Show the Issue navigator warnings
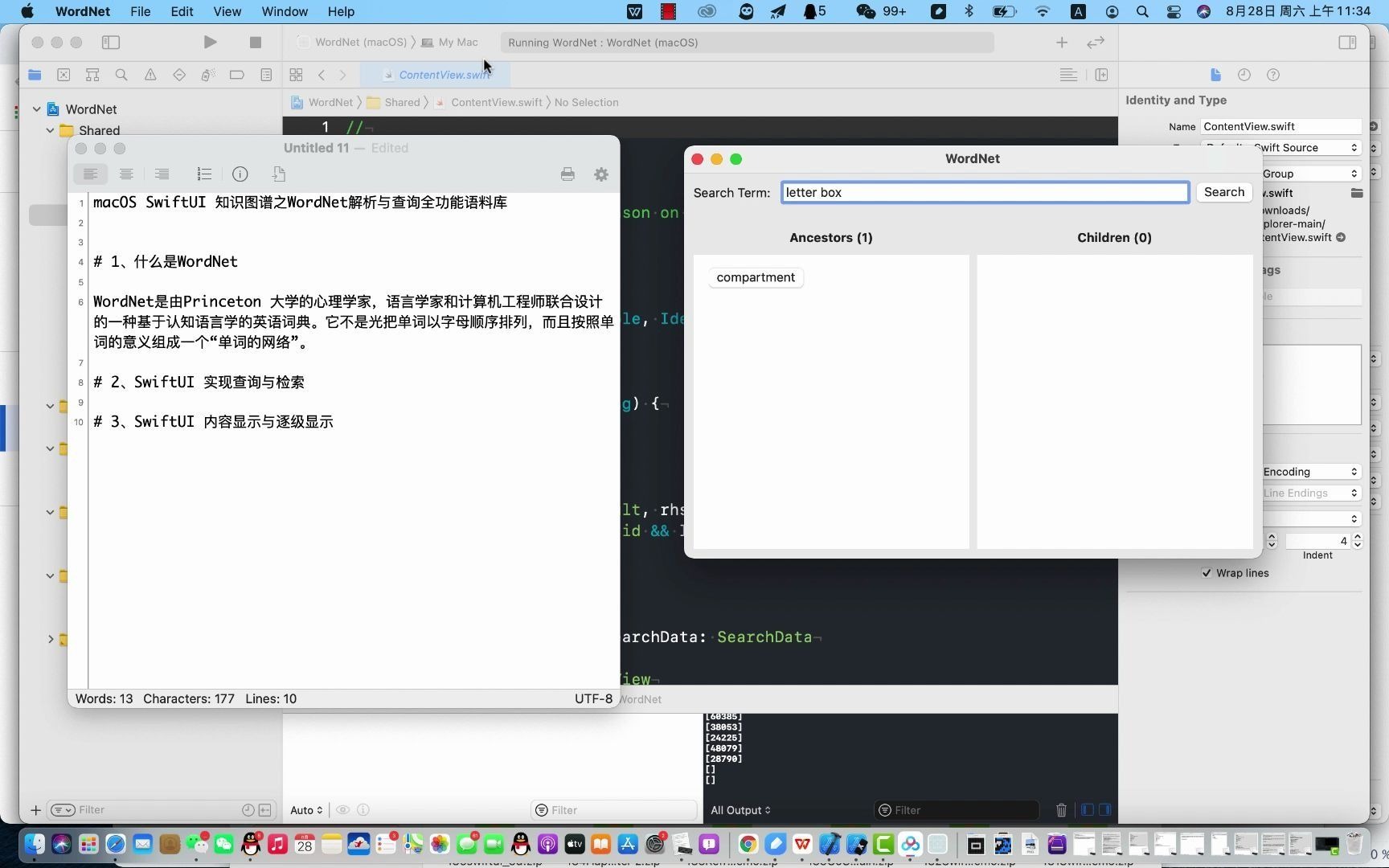The width and height of the screenshot is (1389, 868). (x=150, y=75)
